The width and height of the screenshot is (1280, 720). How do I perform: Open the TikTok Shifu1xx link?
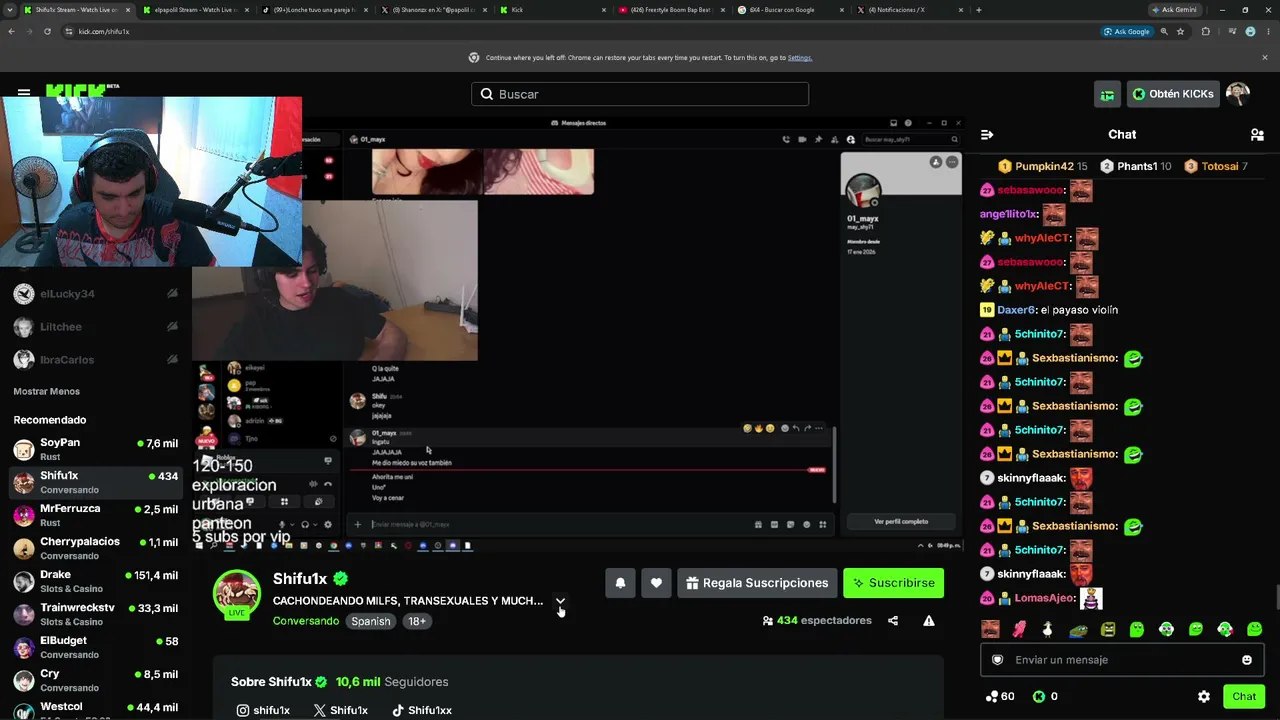tap(422, 710)
